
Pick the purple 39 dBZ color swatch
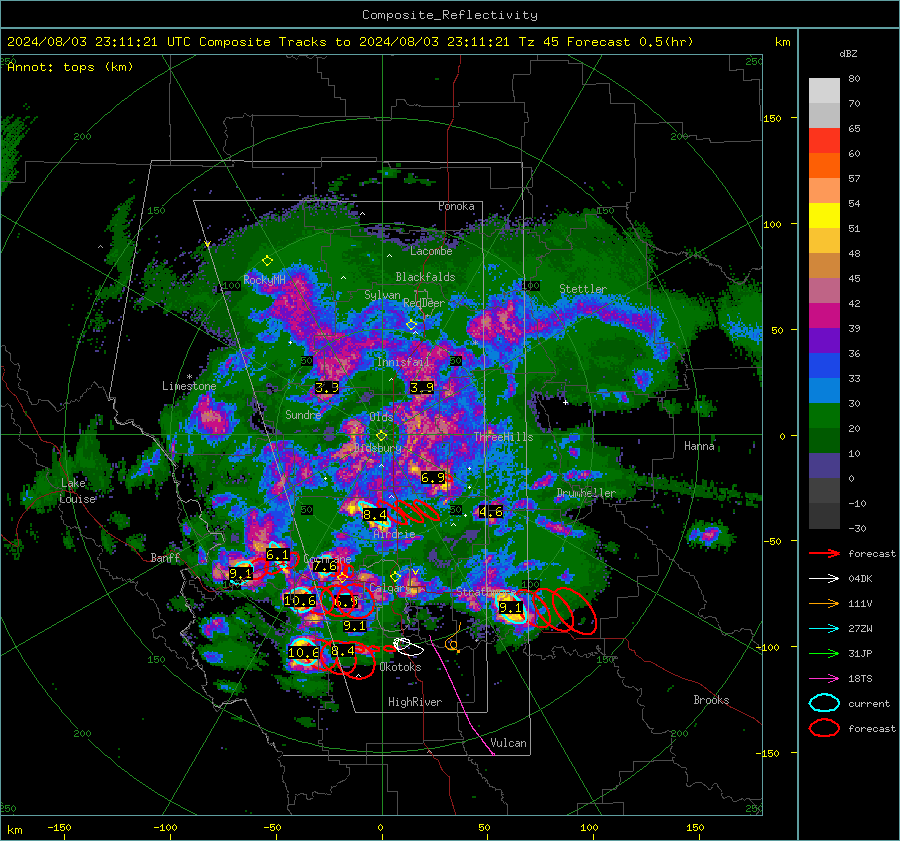click(824, 340)
